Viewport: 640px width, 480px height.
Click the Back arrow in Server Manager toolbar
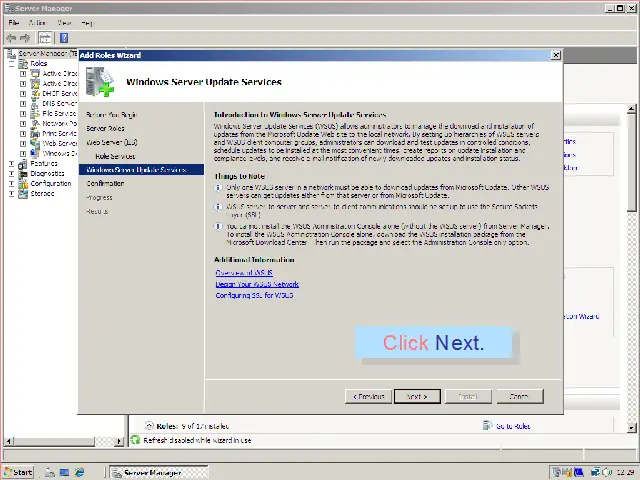coord(11,38)
